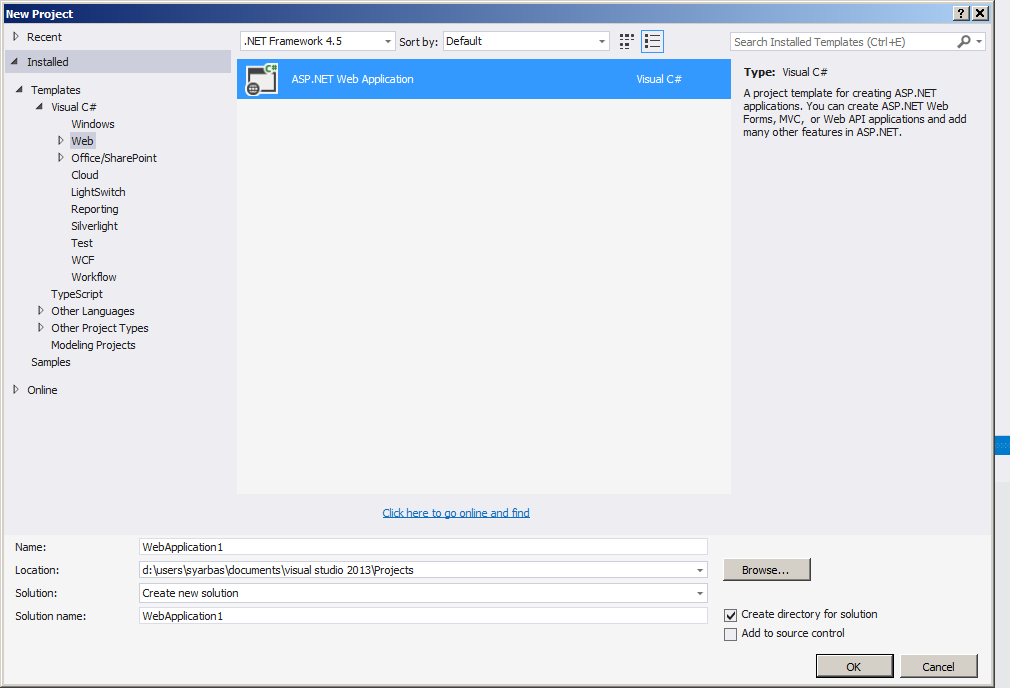This screenshot has height=688, width=1010.
Task: Click the search magnifier icon
Action: tap(964, 42)
